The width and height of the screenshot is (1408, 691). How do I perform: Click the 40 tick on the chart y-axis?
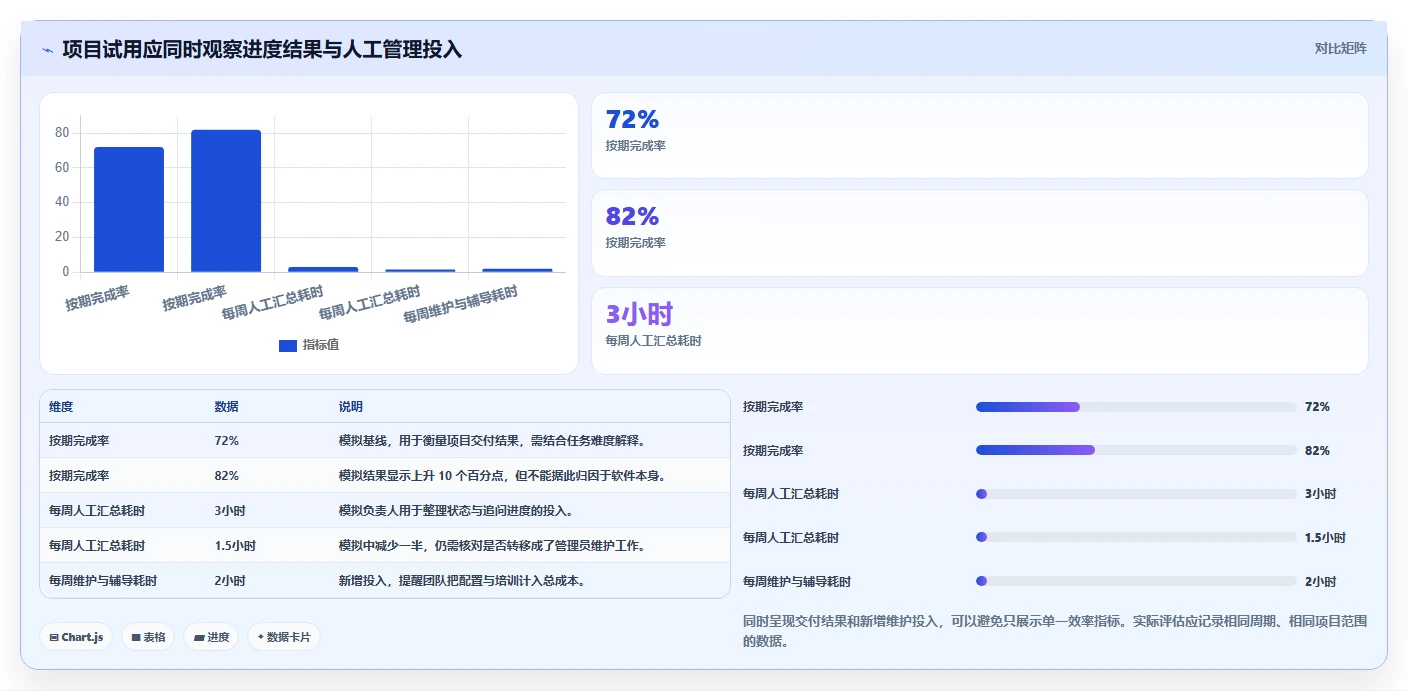click(x=62, y=202)
